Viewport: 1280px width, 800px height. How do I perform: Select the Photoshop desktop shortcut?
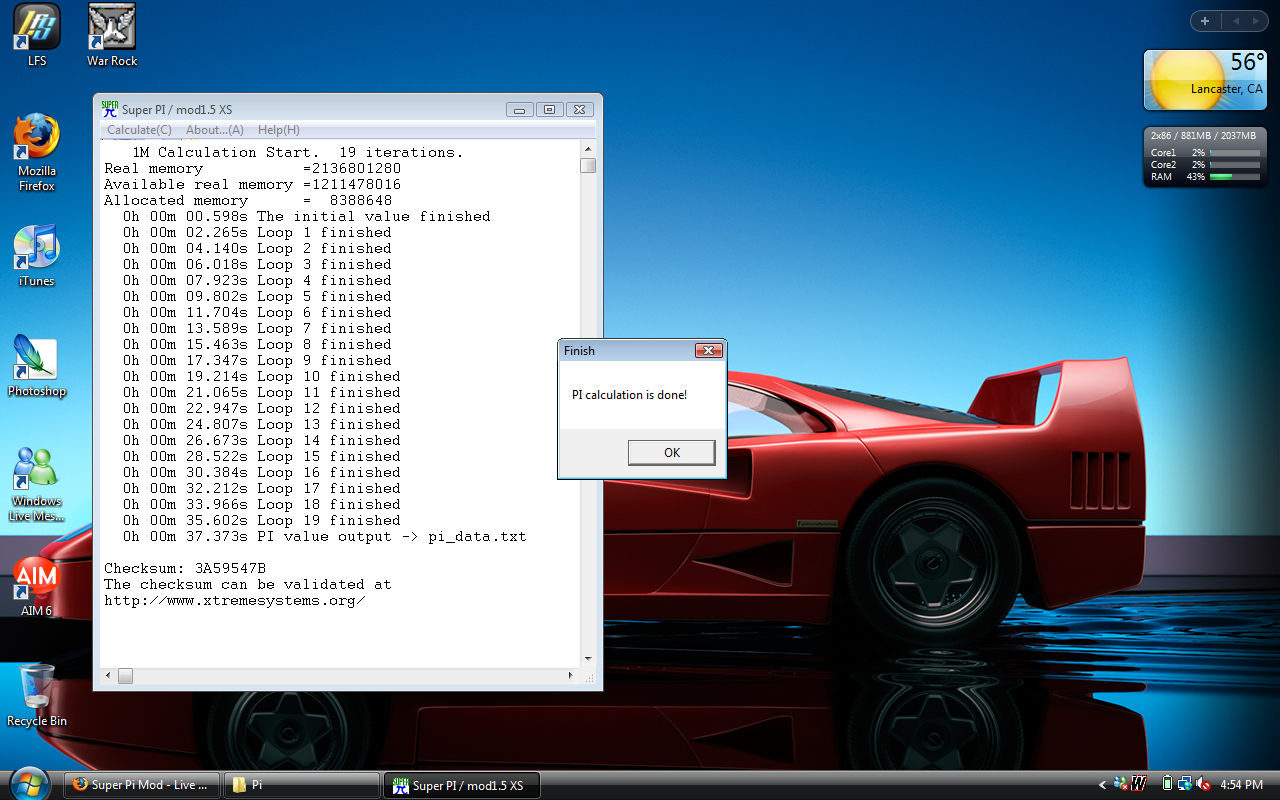click(37, 366)
